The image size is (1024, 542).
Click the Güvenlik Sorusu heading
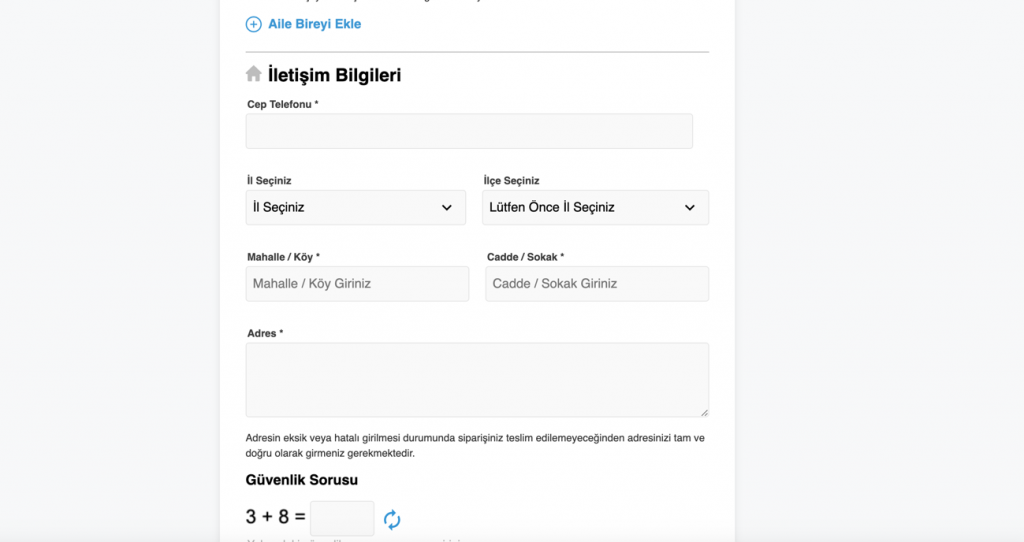[x=302, y=480]
